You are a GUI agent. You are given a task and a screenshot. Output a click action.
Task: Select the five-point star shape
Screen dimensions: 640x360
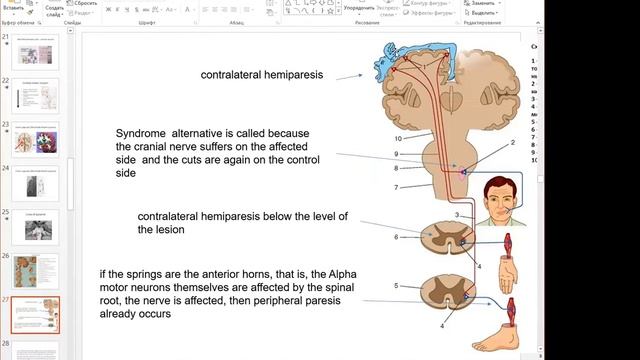pyautogui.click(x=330, y=11)
